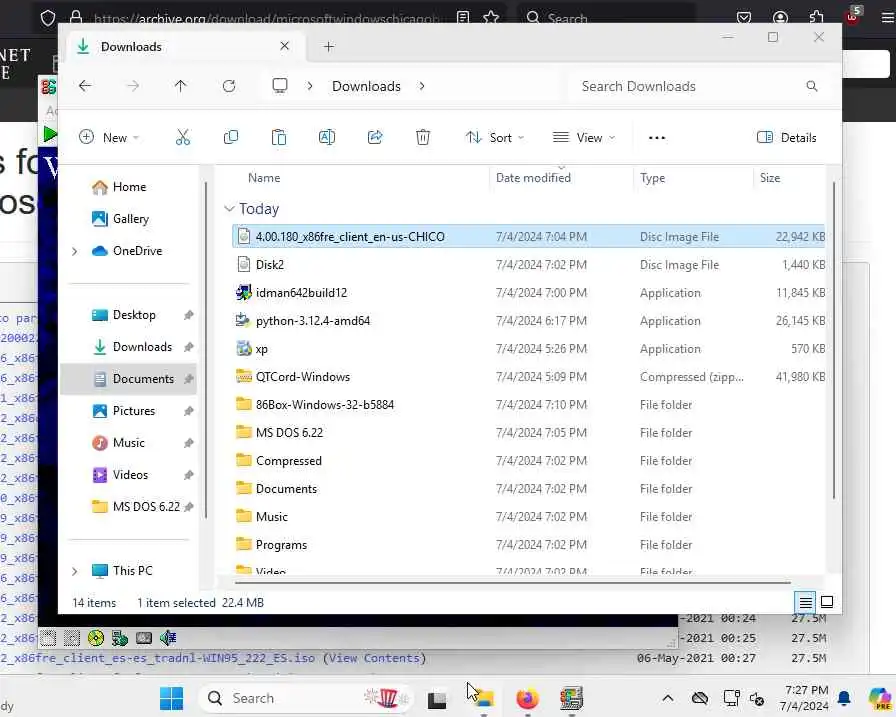Viewport: 896px width, 717px height.
Task: Sort by Type column header
Action: [x=653, y=178]
